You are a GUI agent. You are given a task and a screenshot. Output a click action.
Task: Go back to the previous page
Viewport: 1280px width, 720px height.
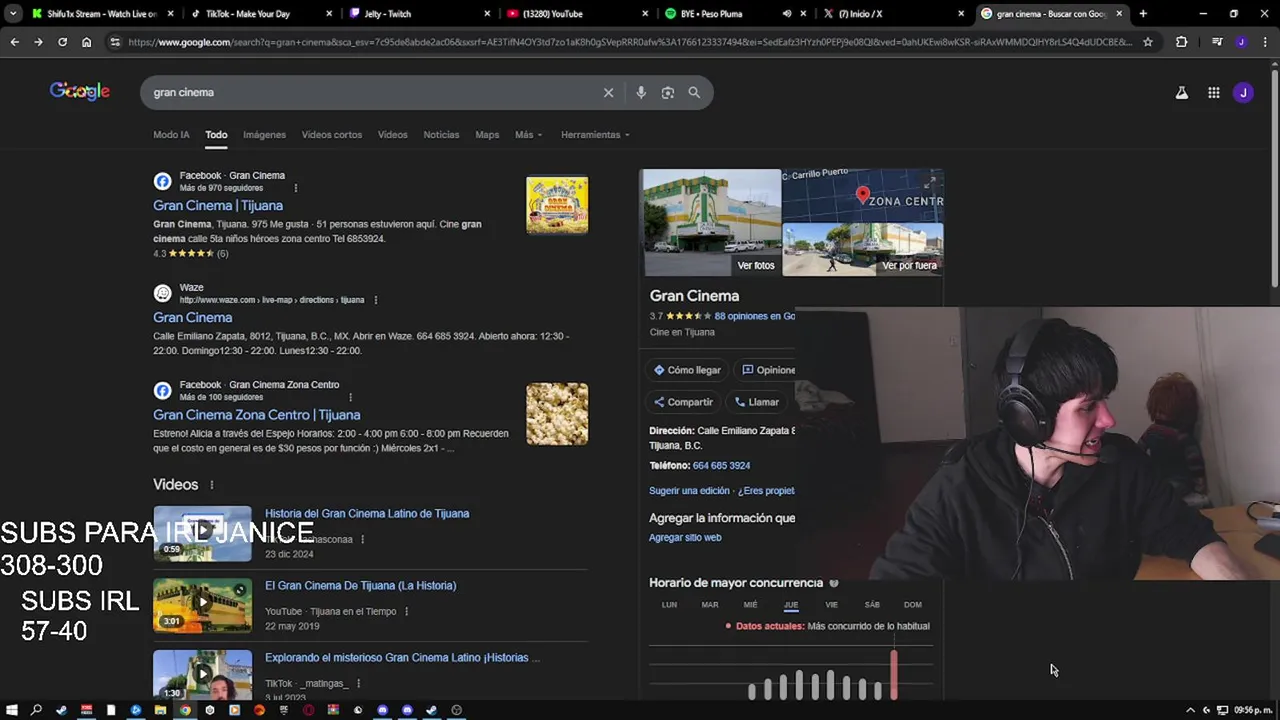click(14, 42)
